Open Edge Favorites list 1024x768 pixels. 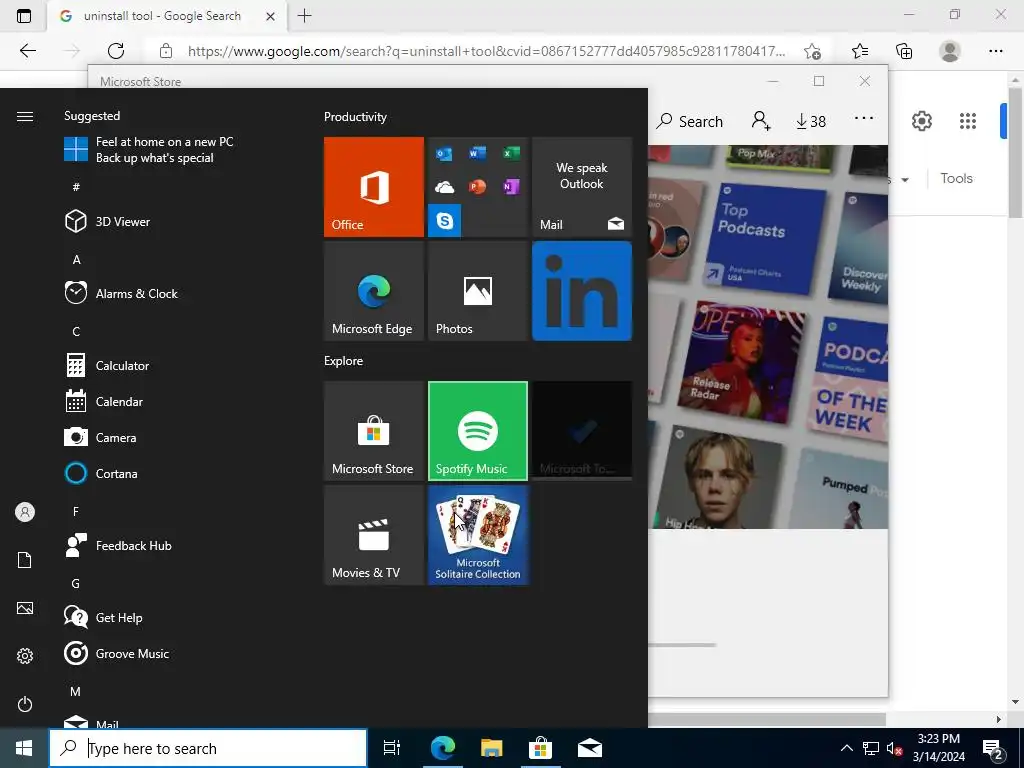coord(860,51)
